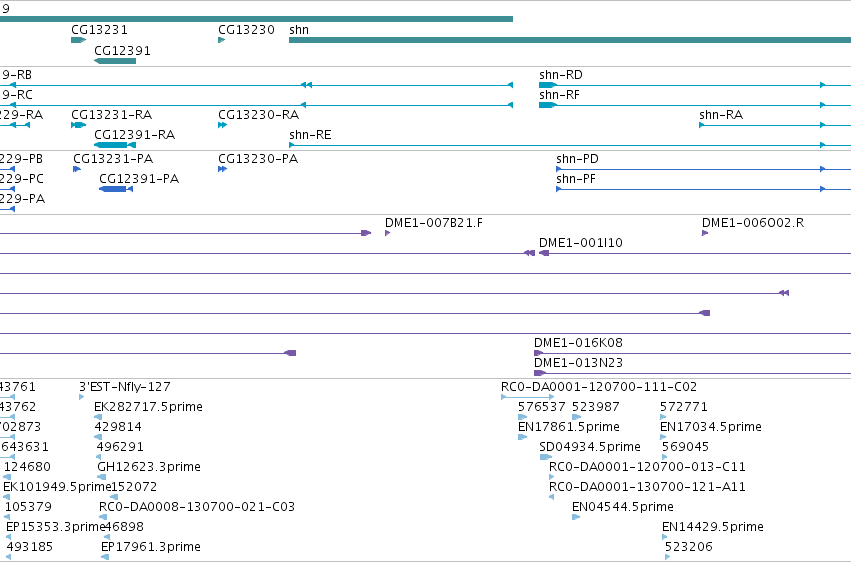Select the DME1-016K08 clone label
This screenshot has width=851, height=562.
click(579, 343)
